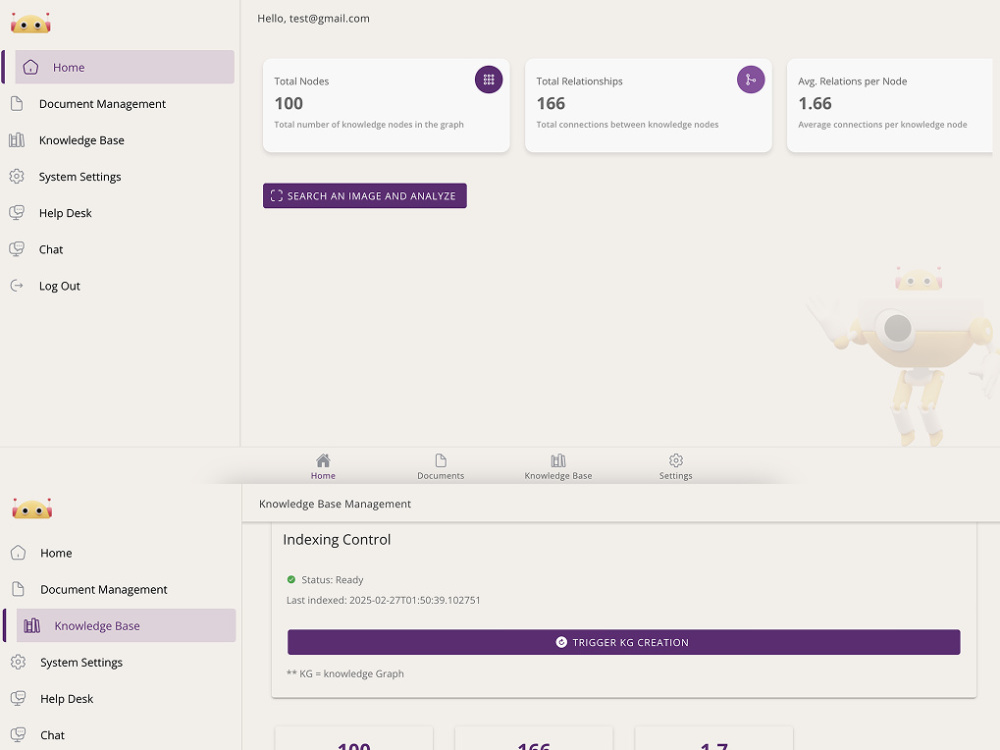The image size is (1000, 750).
Task: Click the Document Management page icon in the upper sidebar
Action: point(17,103)
